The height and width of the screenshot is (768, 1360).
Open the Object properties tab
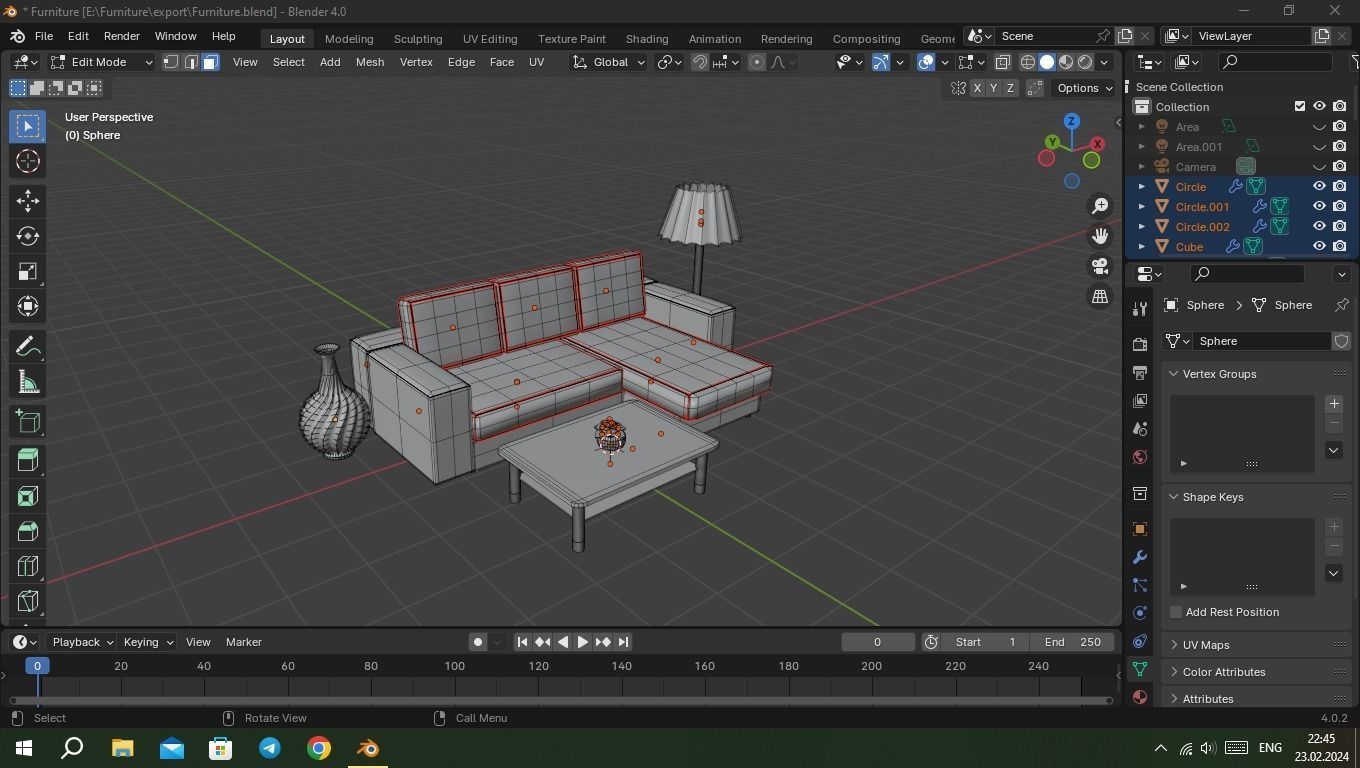(1139, 529)
